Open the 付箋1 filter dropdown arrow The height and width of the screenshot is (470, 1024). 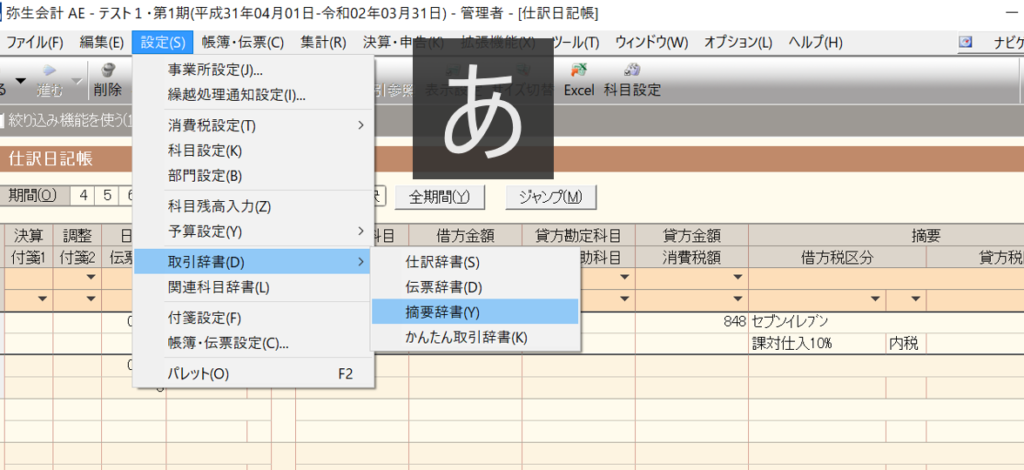click(43, 298)
